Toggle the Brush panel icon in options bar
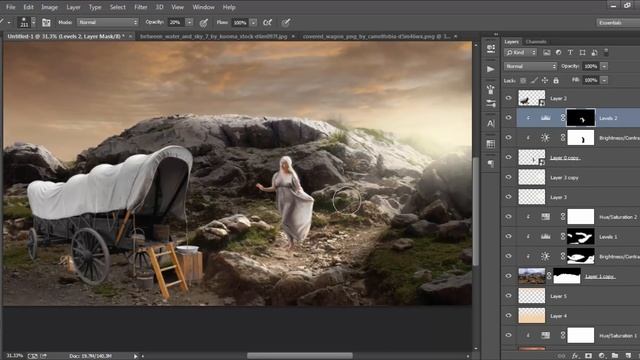This screenshot has width=640, height=360. pyautogui.click(x=46, y=22)
